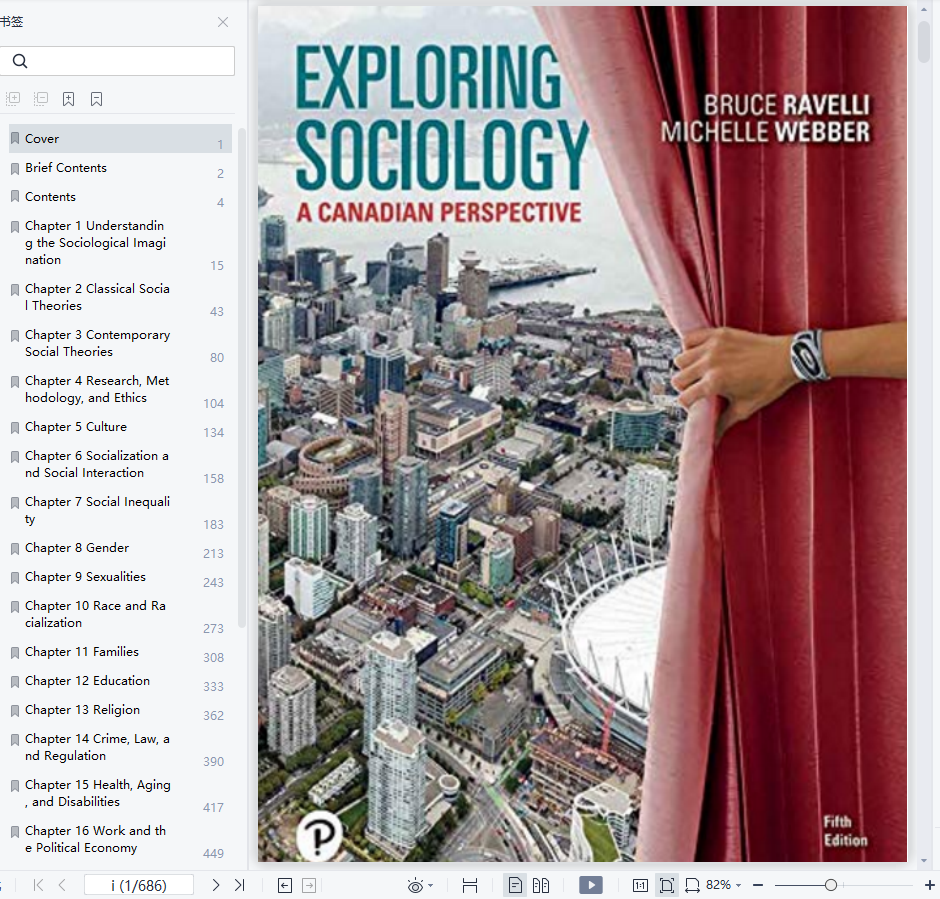Click the add bookmark icon

tap(68, 99)
